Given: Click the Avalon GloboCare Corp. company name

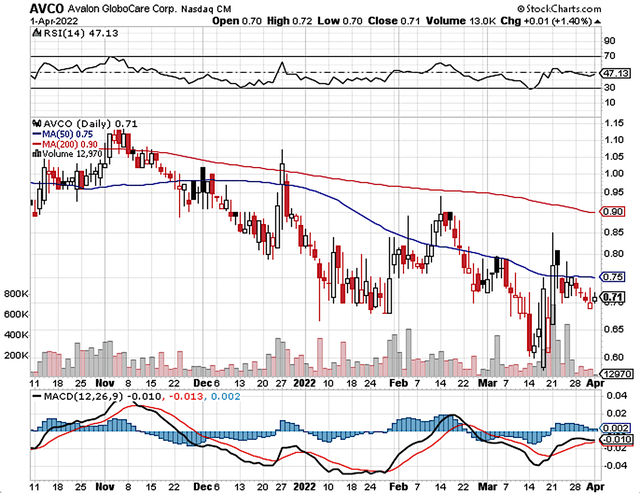Looking at the screenshot, I should [122, 9].
